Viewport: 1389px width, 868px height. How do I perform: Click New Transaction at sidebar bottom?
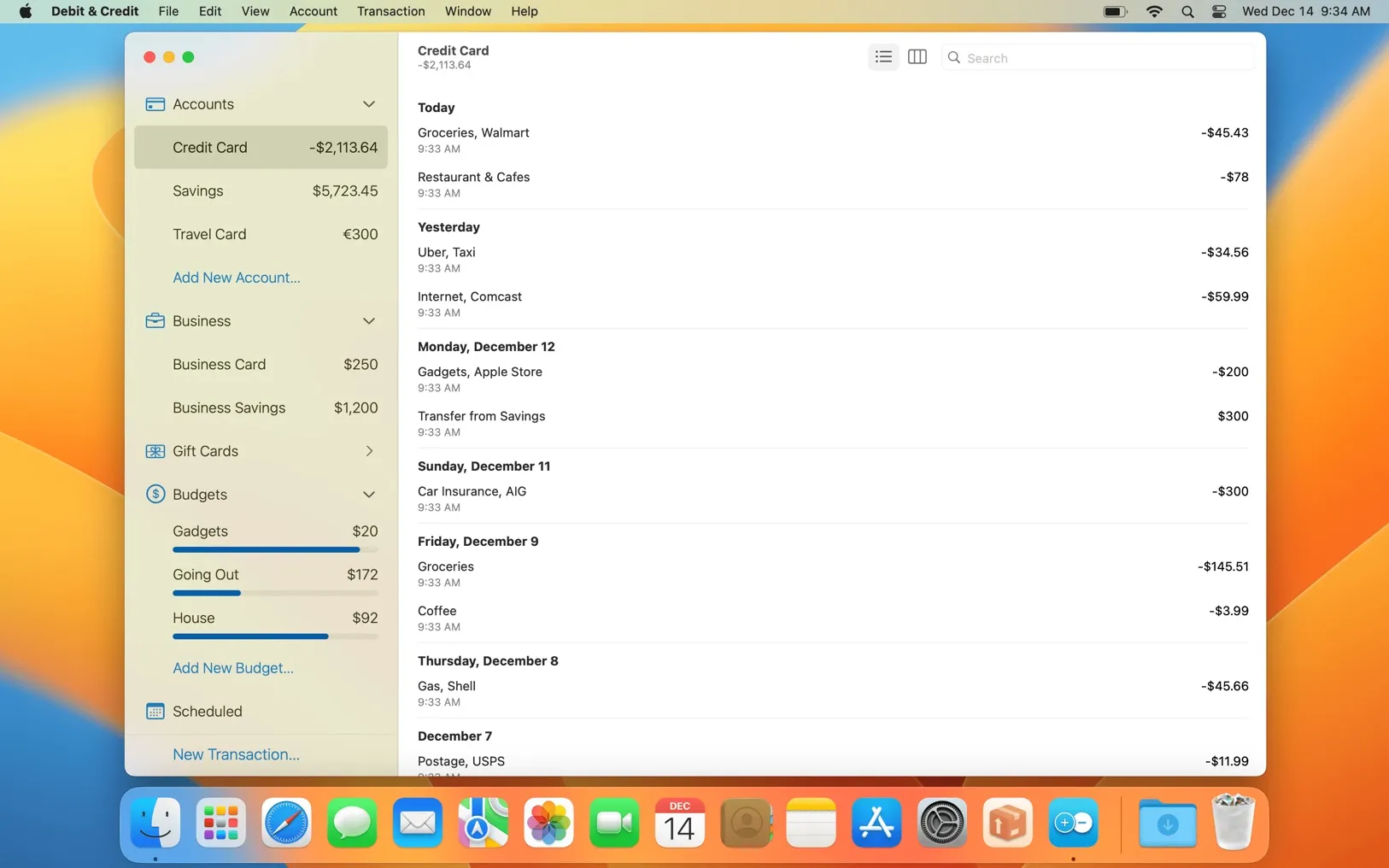tap(235, 754)
